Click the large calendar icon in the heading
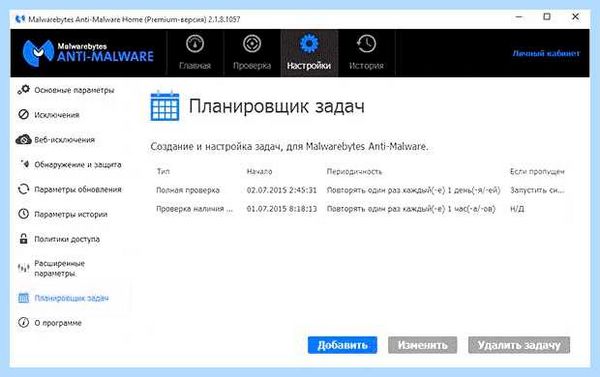The image size is (600, 377). [x=165, y=106]
